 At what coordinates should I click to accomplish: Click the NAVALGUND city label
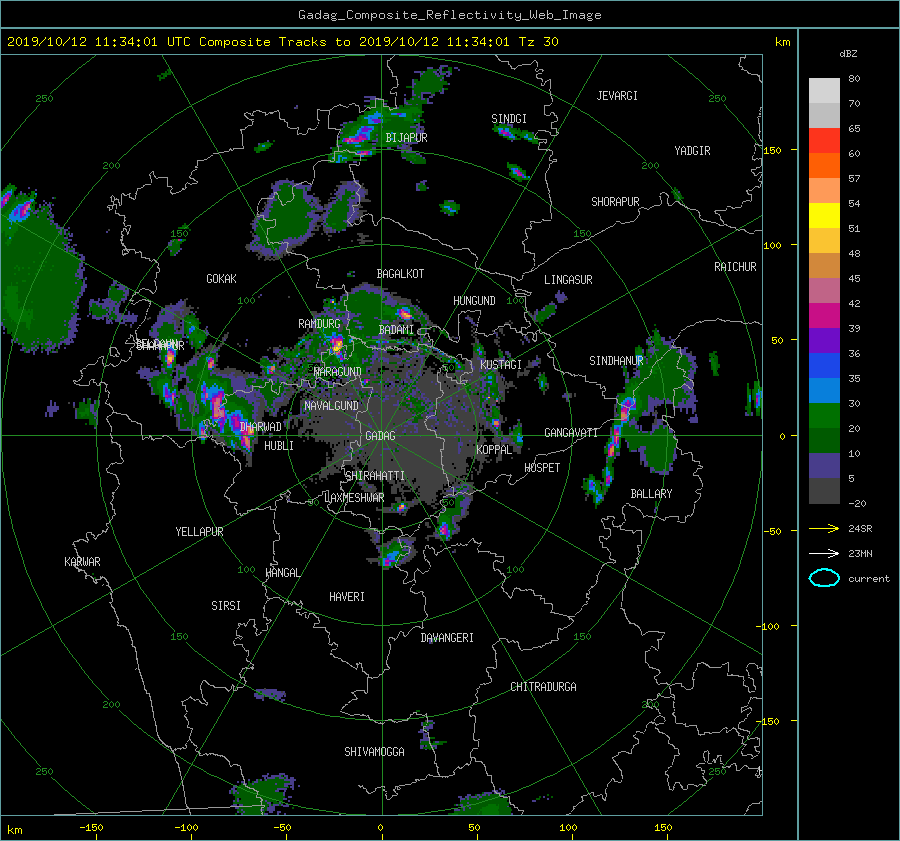(331, 406)
